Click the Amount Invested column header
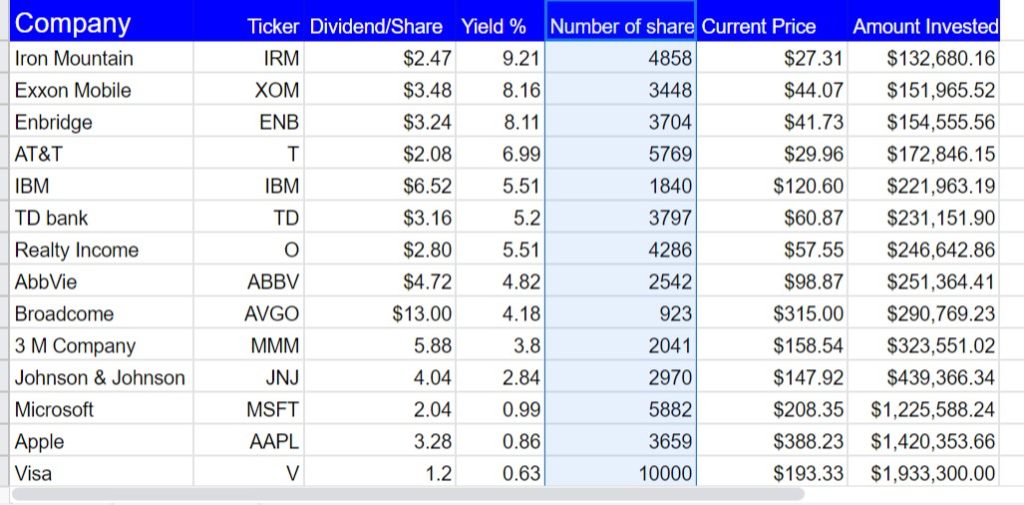 click(x=923, y=22)
